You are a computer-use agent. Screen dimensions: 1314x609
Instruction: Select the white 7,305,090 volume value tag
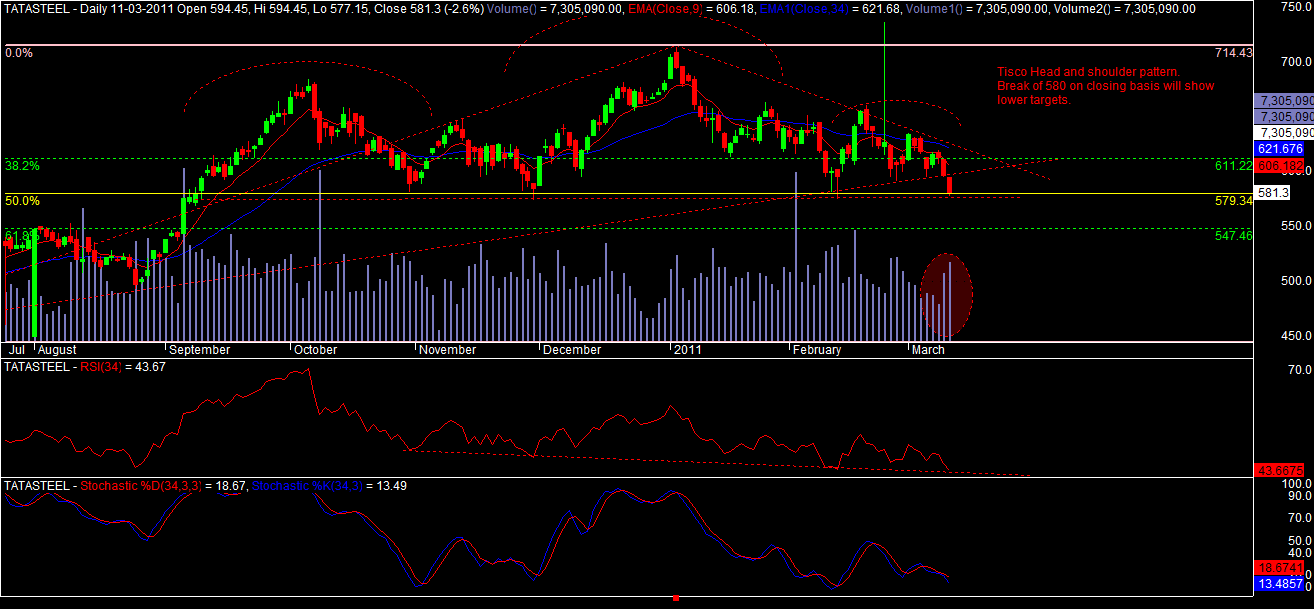point(1285,132)
